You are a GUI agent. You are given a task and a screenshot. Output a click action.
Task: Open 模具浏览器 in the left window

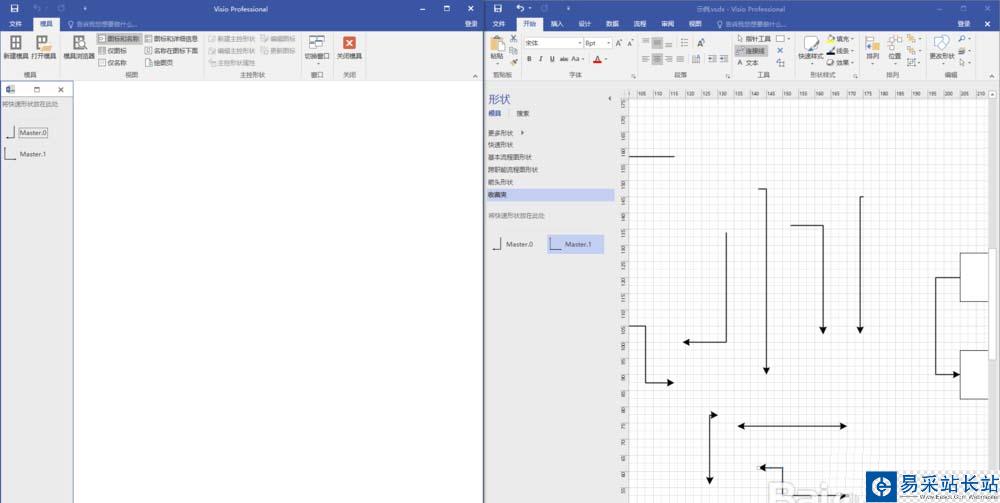79,48
